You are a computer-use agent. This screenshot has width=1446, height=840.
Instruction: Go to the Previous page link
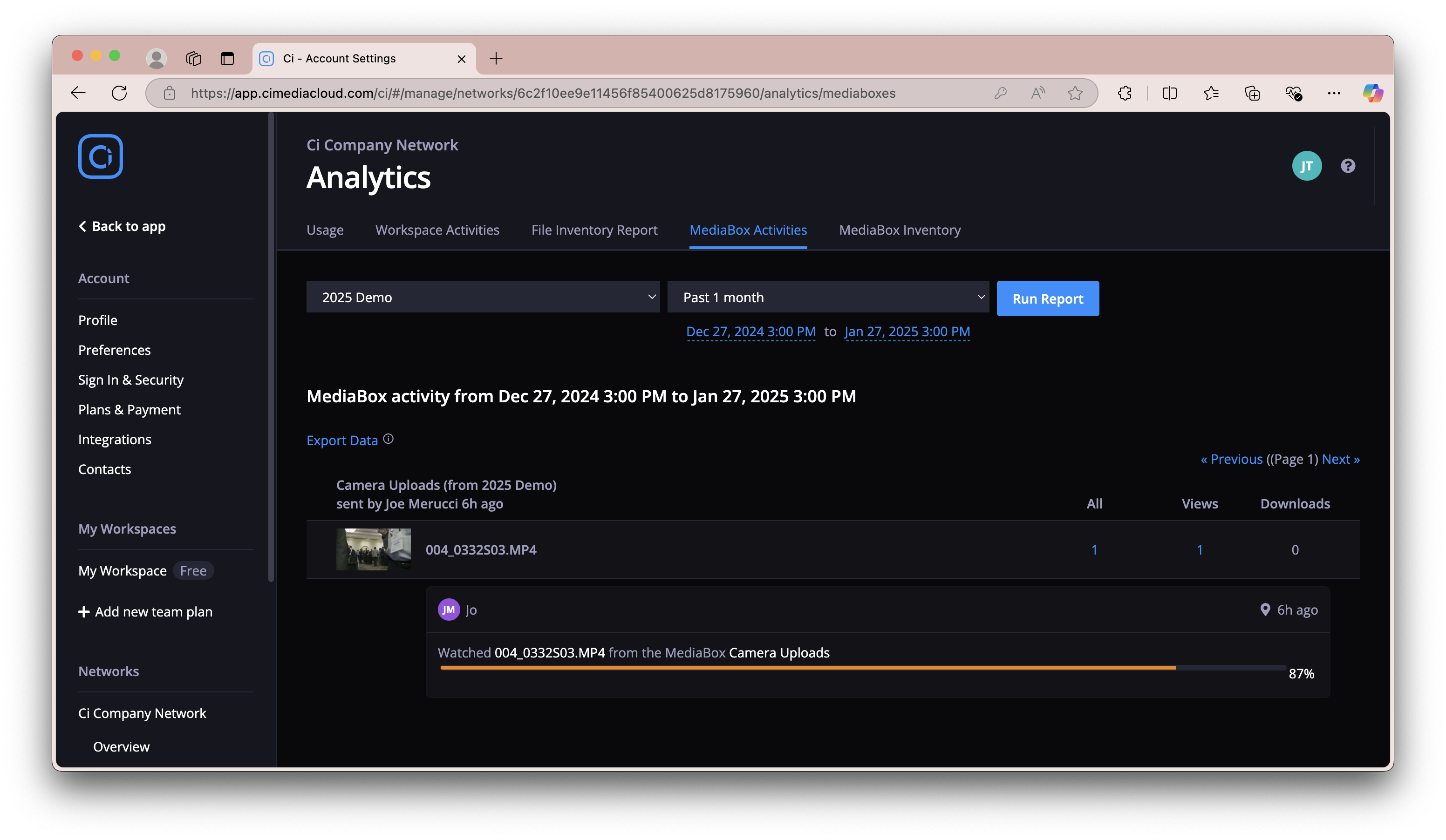click(x=1231, y=459)
